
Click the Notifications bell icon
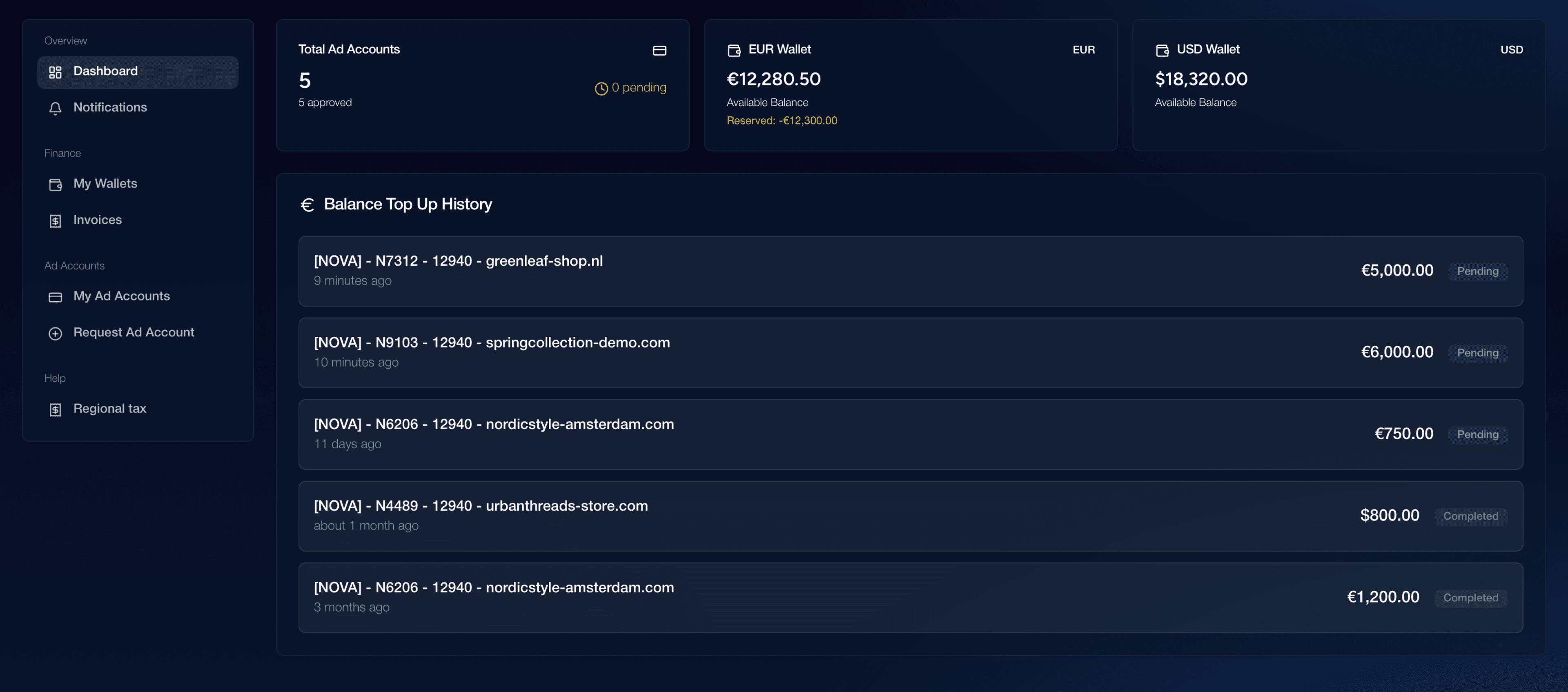coord(56,108)
